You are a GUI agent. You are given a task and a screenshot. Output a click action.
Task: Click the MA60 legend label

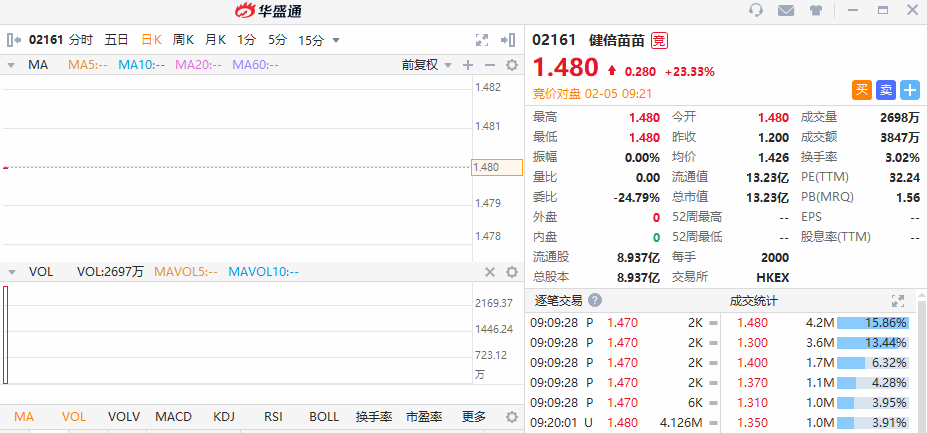click(x=255, y=65)
